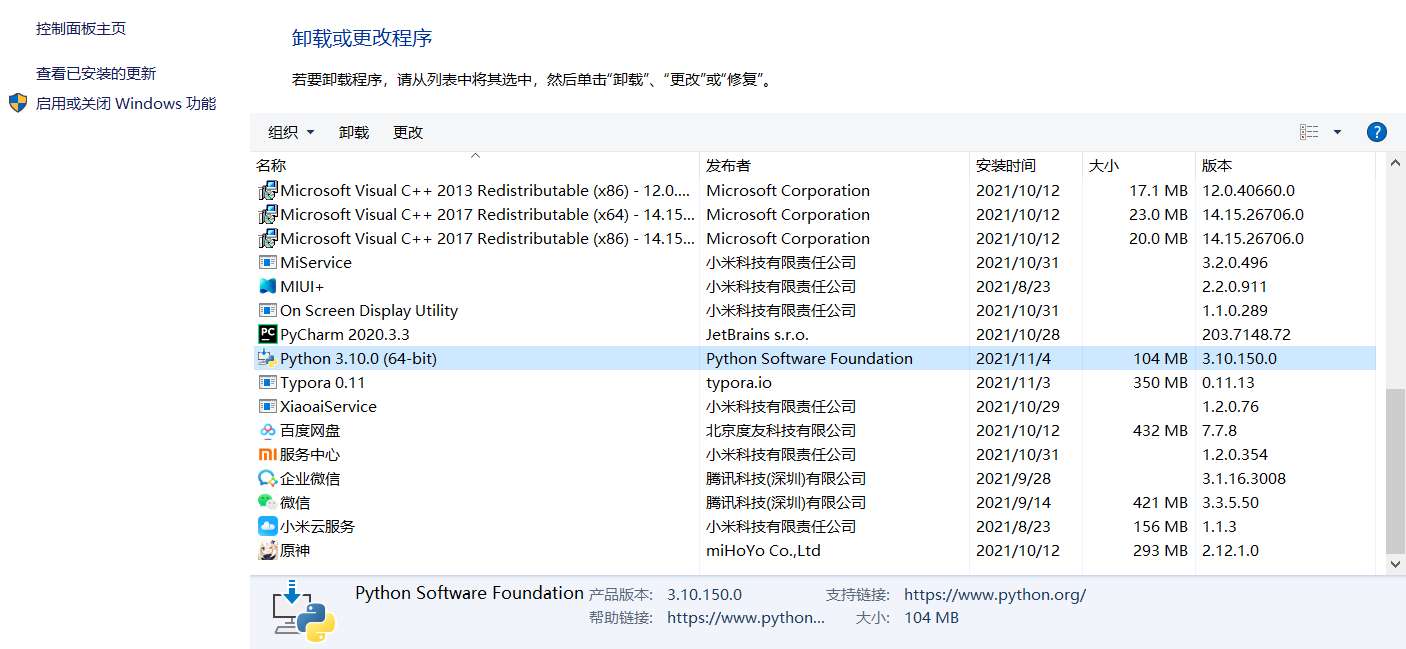
Task: Click the 432 MB size cell
Action: 1160,430
